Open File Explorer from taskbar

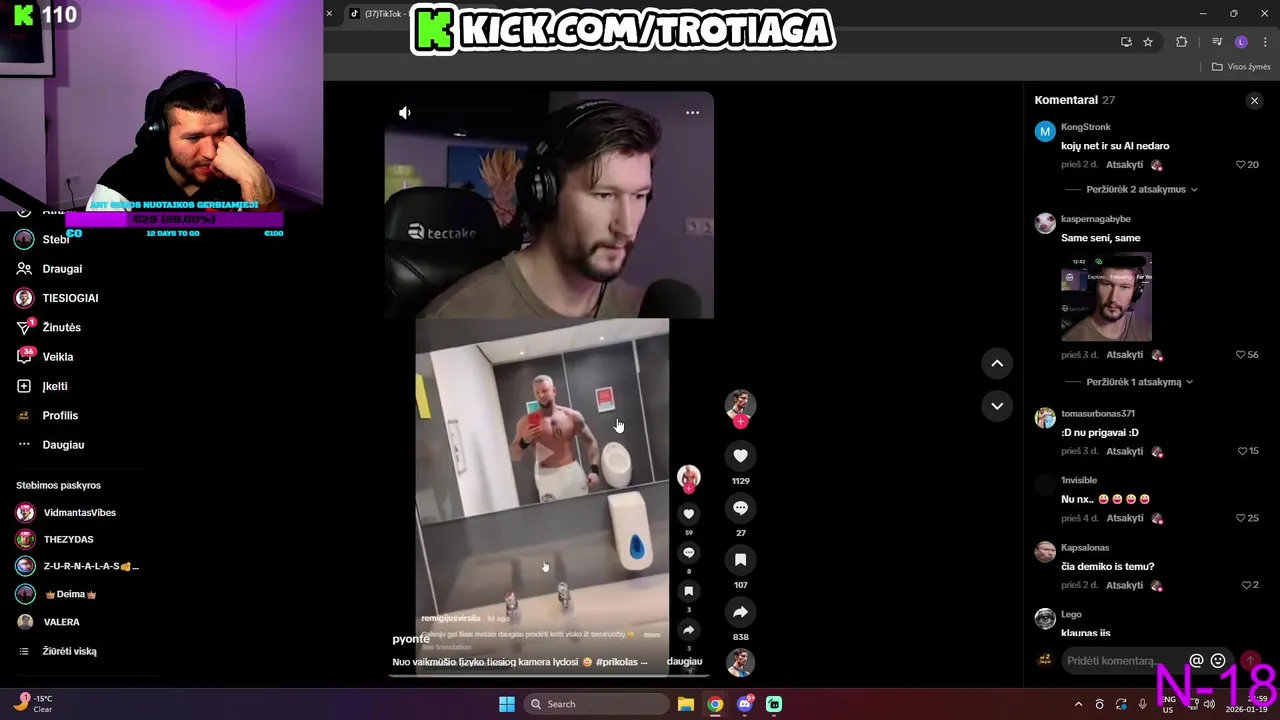point(686,704)
